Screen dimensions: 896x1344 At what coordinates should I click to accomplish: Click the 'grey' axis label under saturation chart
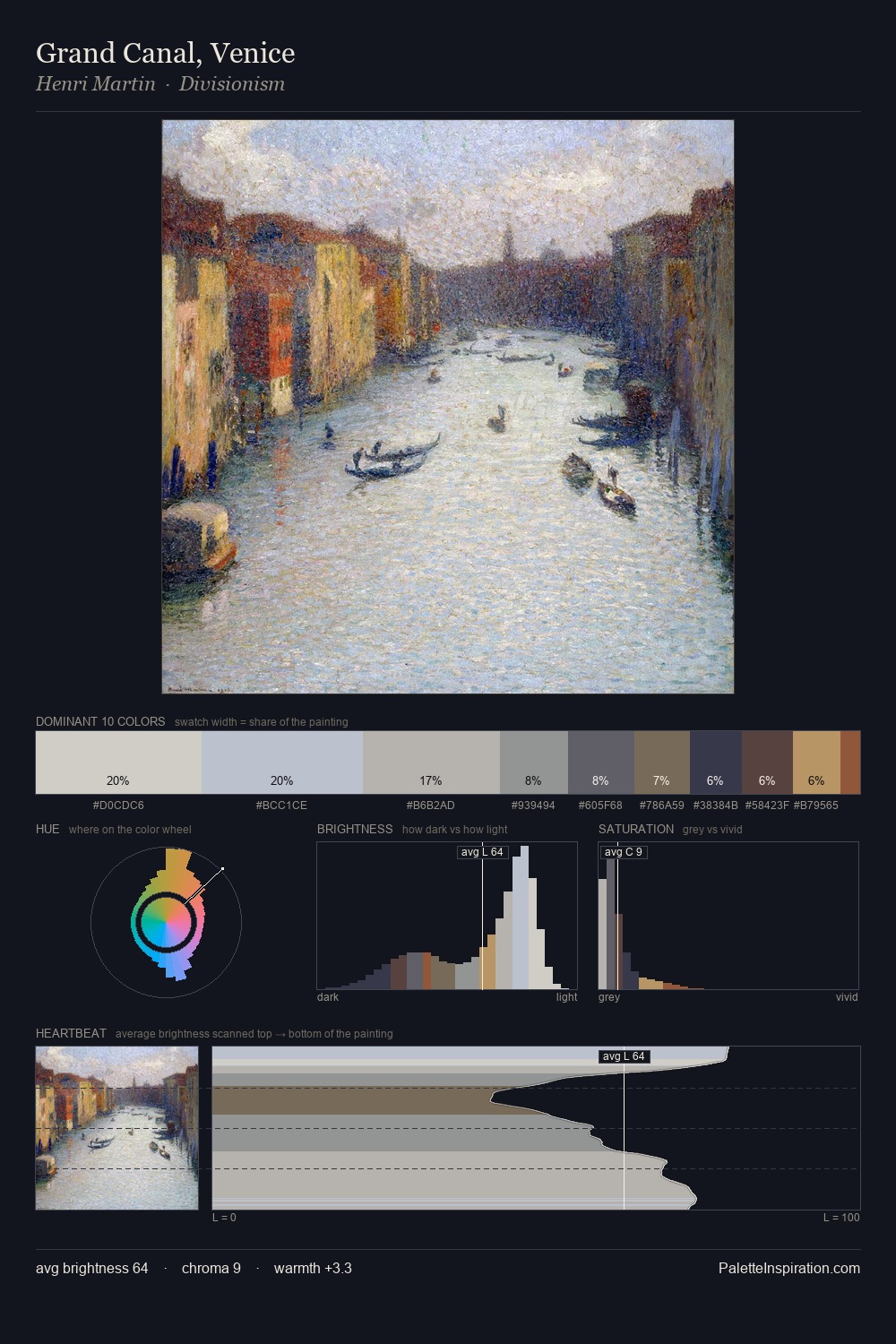click(x=609, y=997)
